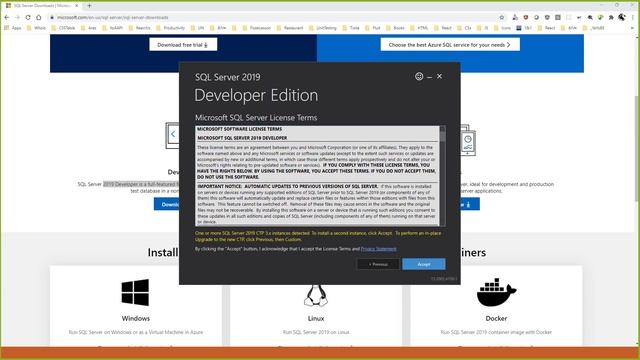Open the Privacy Statement link
The height and width of the screenshot is (360, 640).
(378, 249)
